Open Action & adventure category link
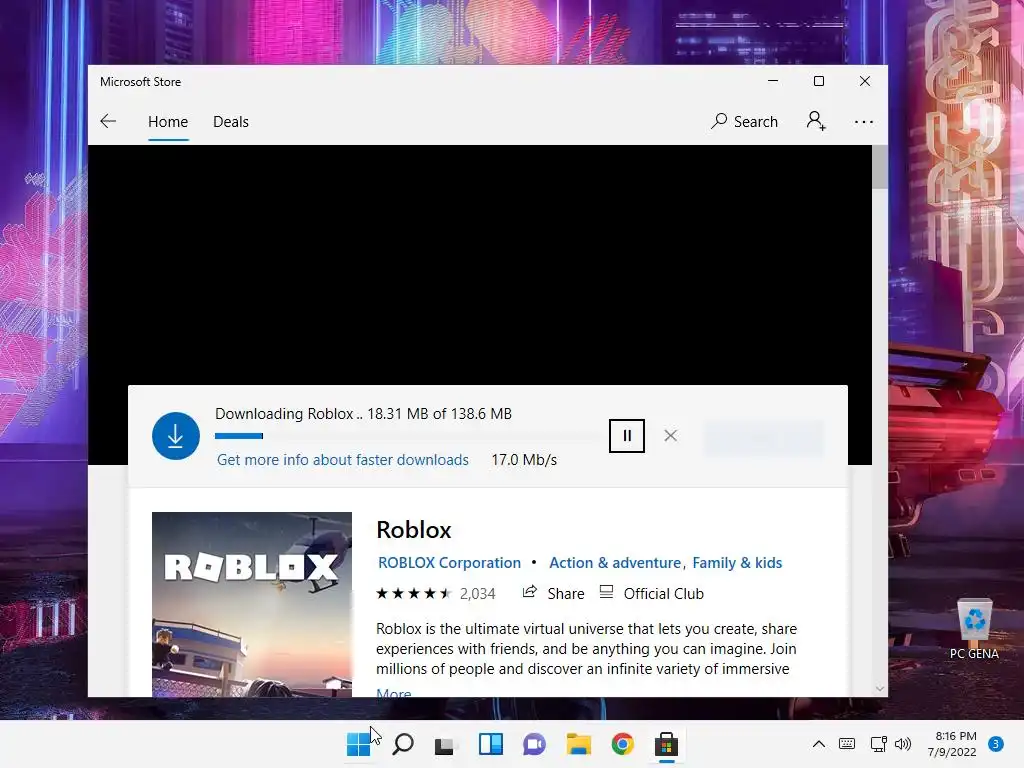The height and width of the screenshot is (768, 1024). click(x=615, y=563)
